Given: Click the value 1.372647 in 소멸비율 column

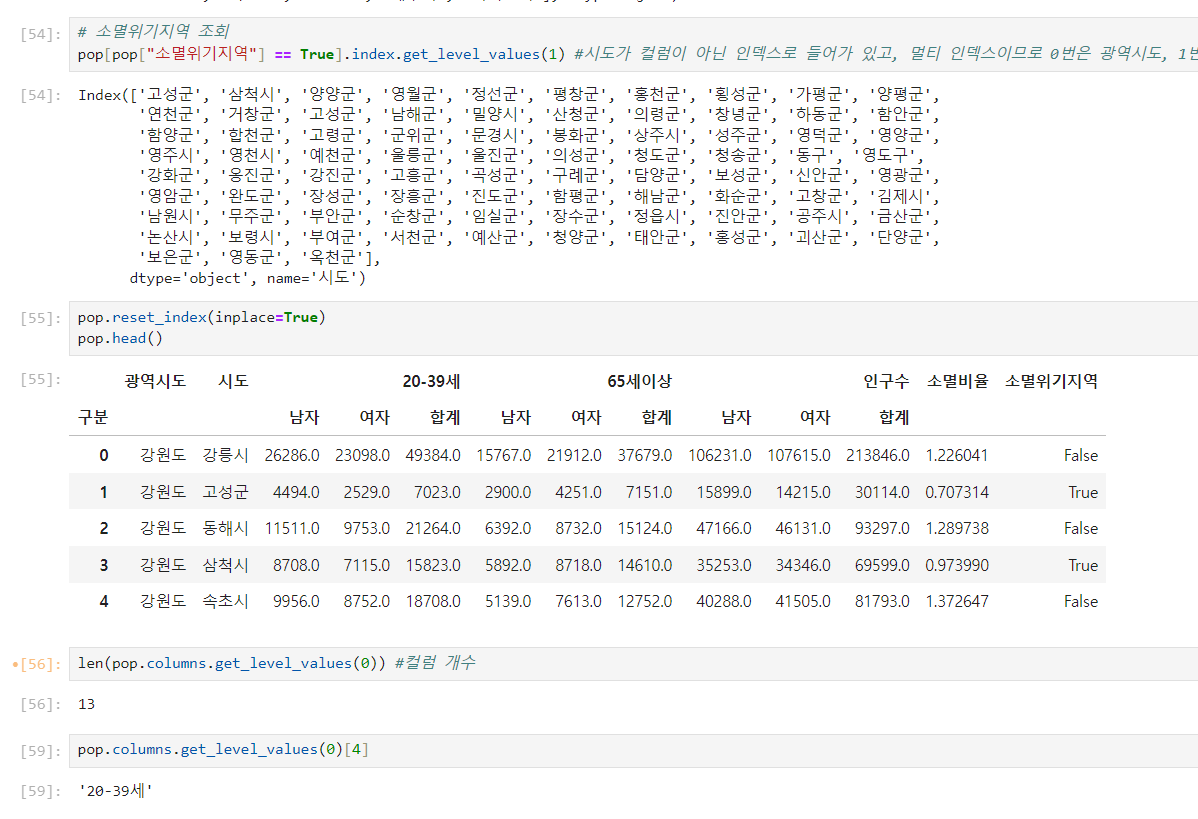Looking at the screenshot, I should [x=957, y=601].
